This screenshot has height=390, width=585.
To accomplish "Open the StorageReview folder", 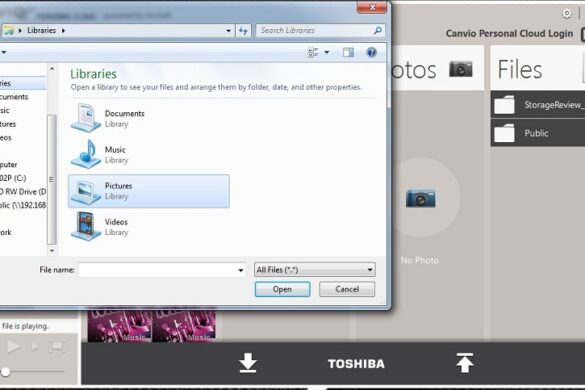I will (538, 105).
